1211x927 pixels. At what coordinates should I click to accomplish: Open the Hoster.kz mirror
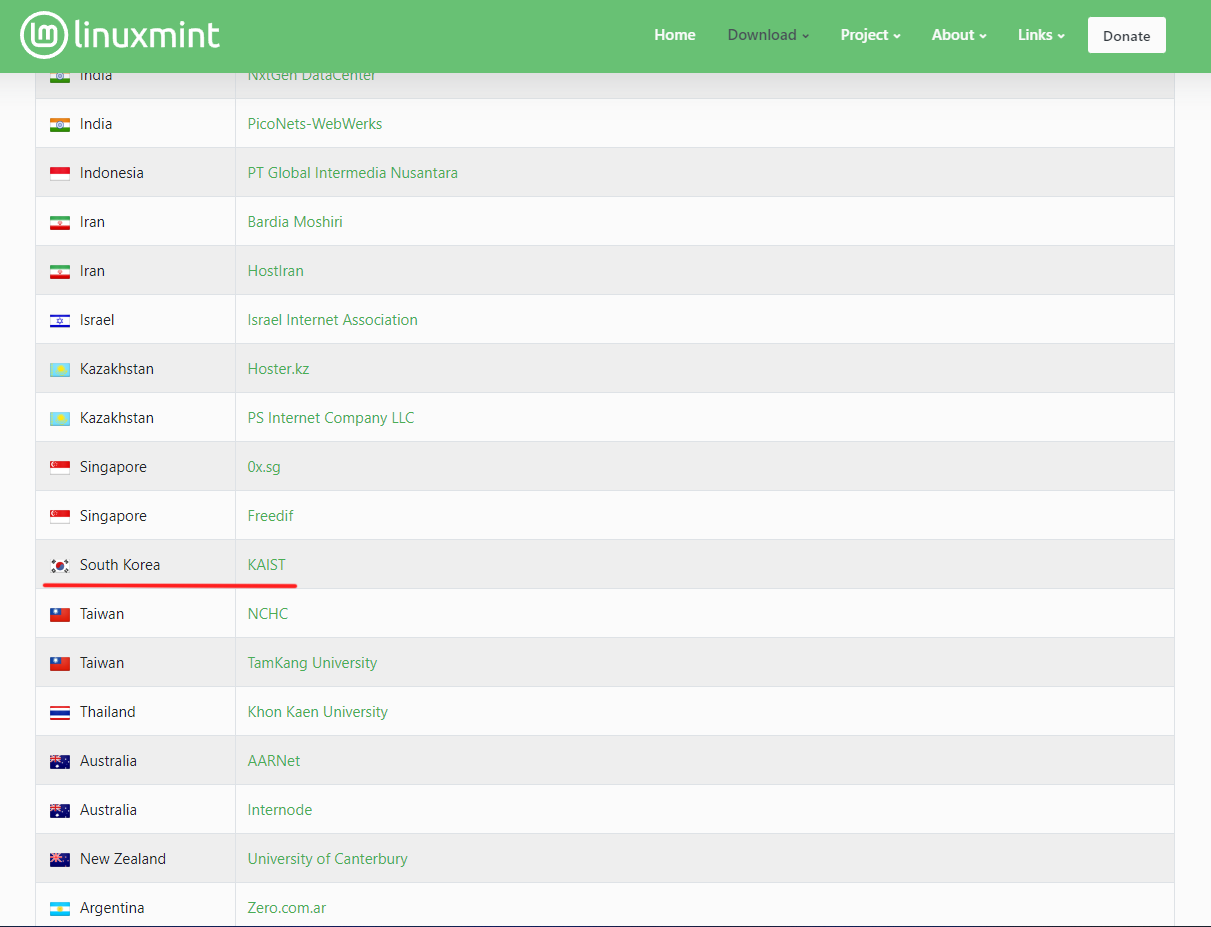click(279, 369)
